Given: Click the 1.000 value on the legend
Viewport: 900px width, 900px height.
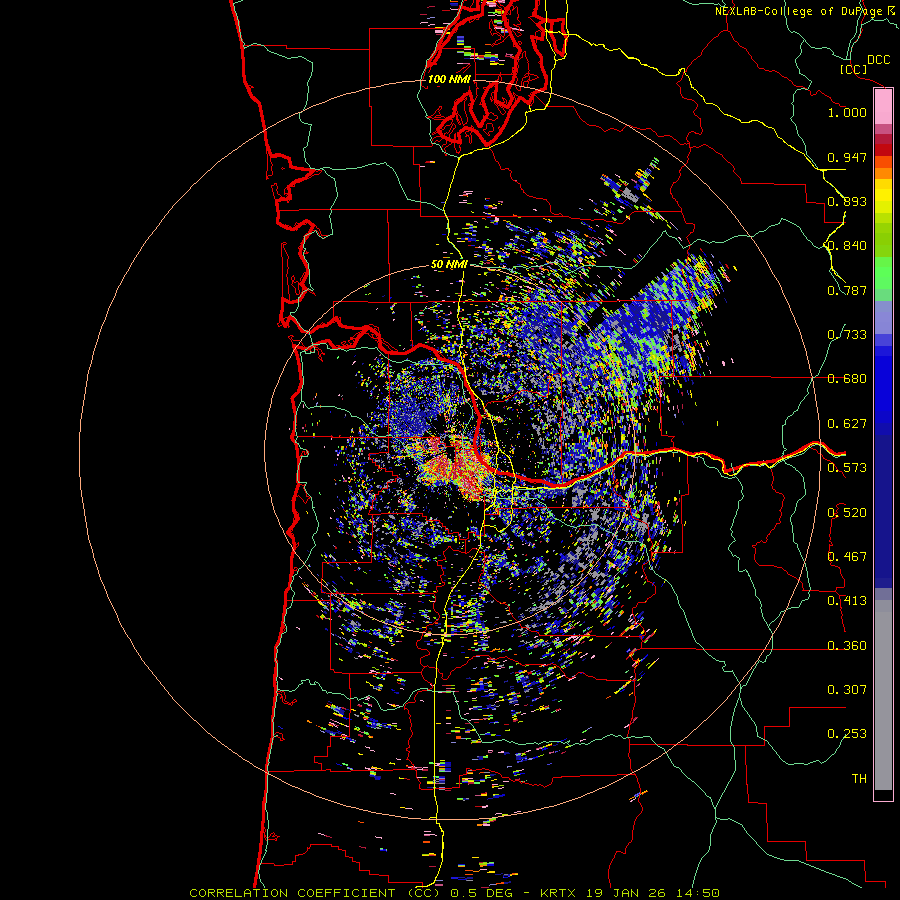Looking at the screenshot, I should 847,112.
